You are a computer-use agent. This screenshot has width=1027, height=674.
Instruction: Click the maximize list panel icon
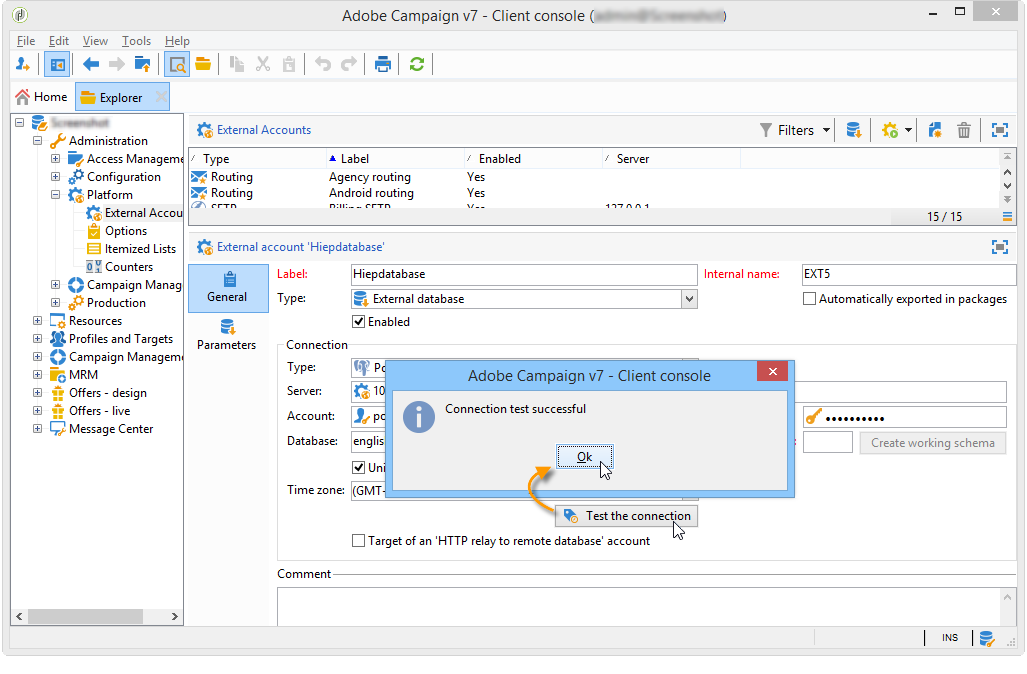click(x=999, y=130)
